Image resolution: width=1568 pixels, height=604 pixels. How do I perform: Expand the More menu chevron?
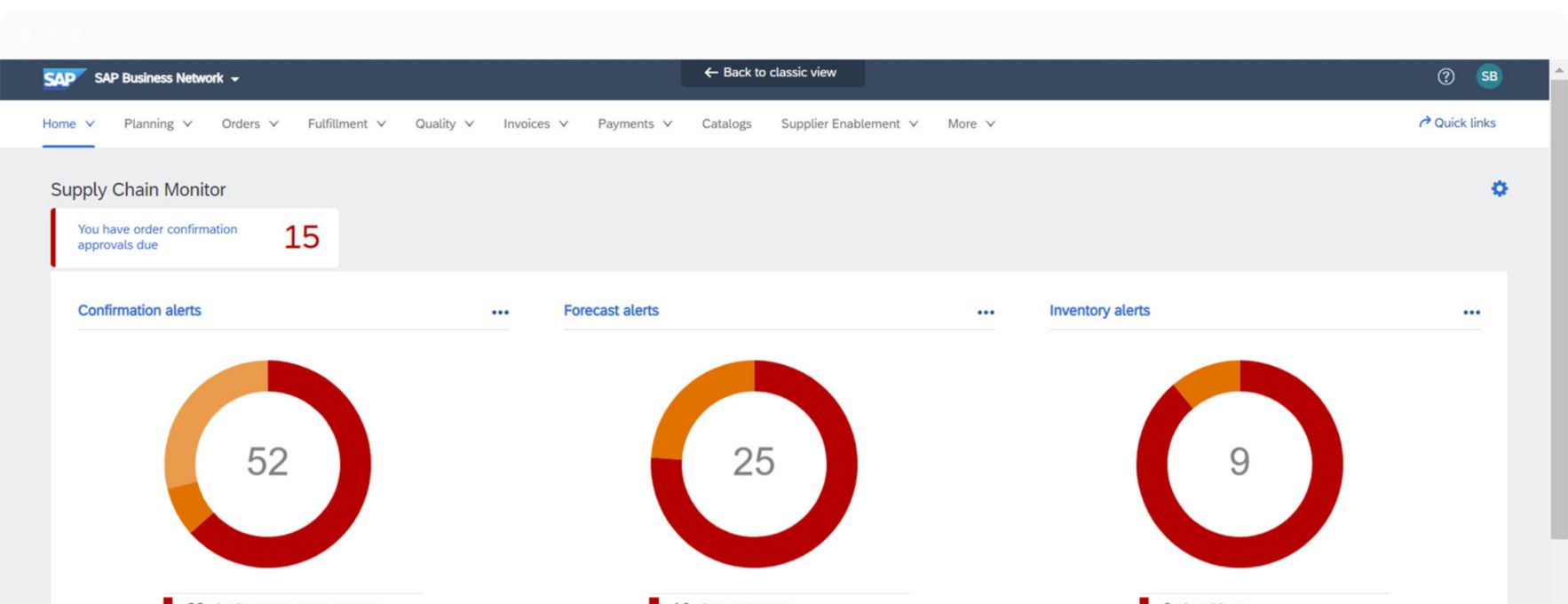990,124
